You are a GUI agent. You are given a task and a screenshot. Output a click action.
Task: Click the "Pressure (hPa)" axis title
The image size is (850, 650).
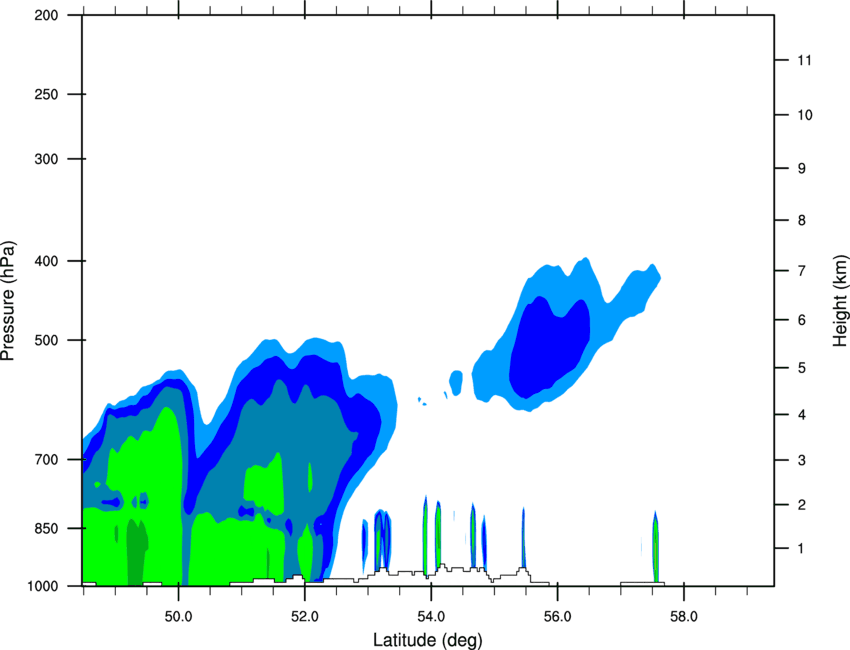(x=8, y=301)
